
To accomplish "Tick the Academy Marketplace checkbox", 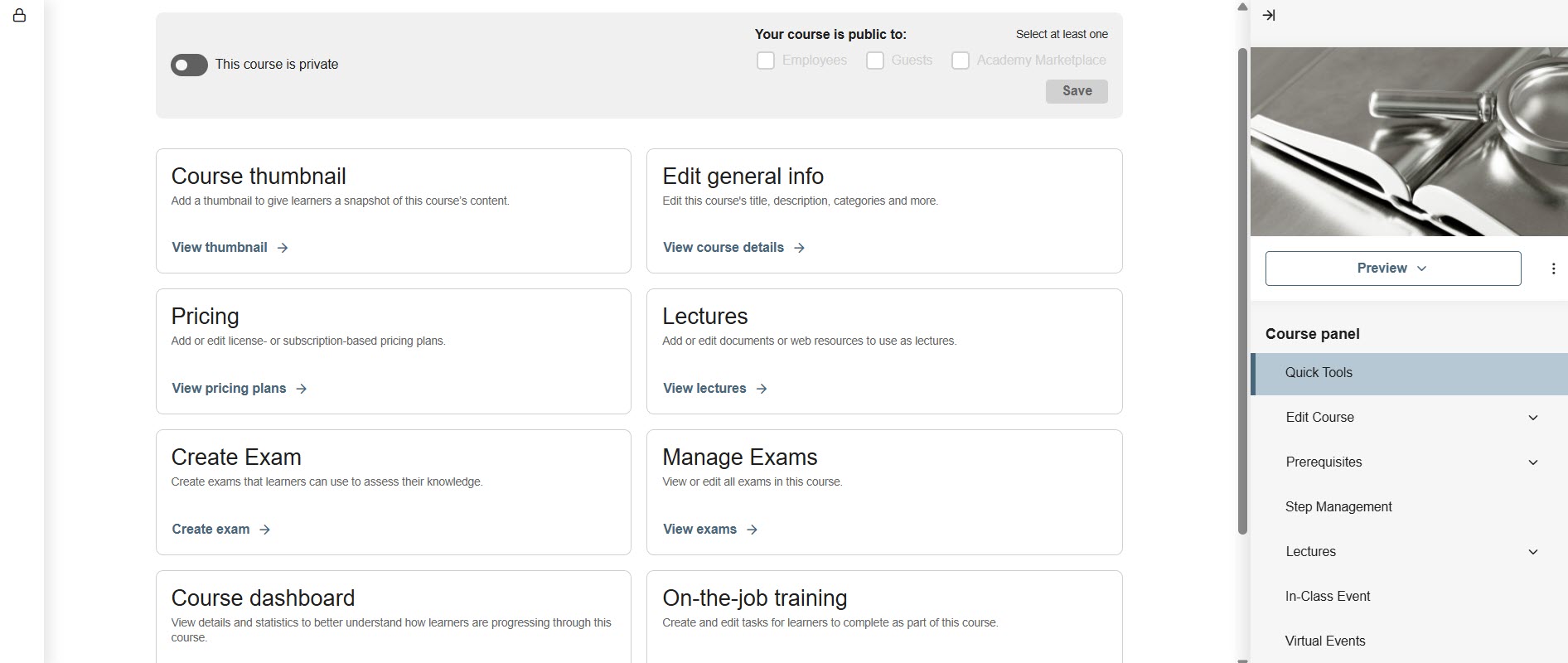I will 961,60.
